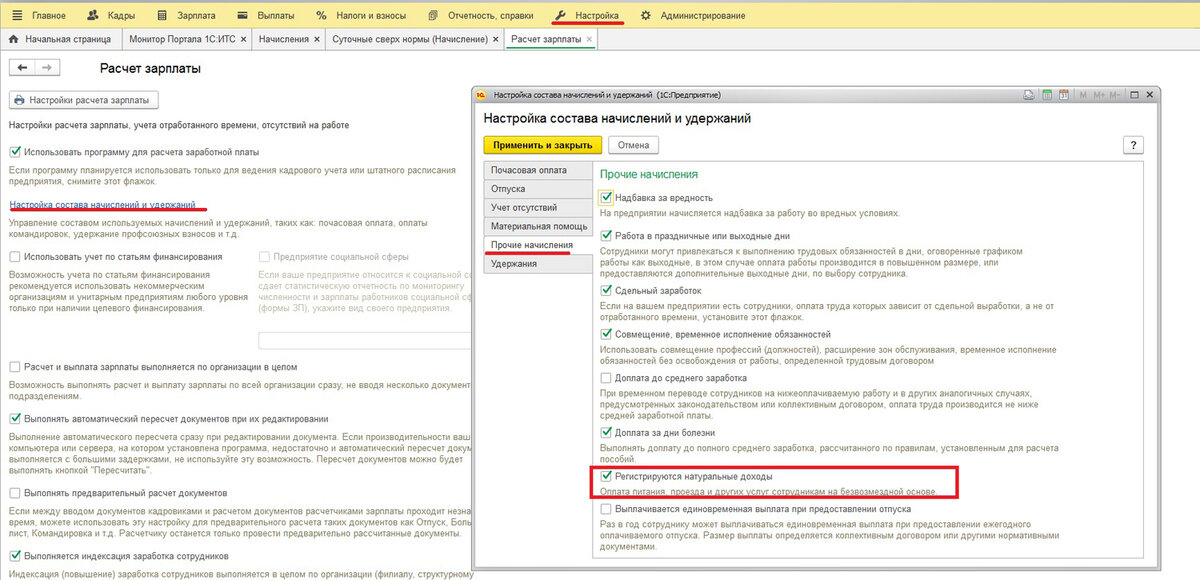The width and height of the screenshot is (1200, 580).
Task: Open Настройки расчета зарплаты button
Action: [84, 100]
